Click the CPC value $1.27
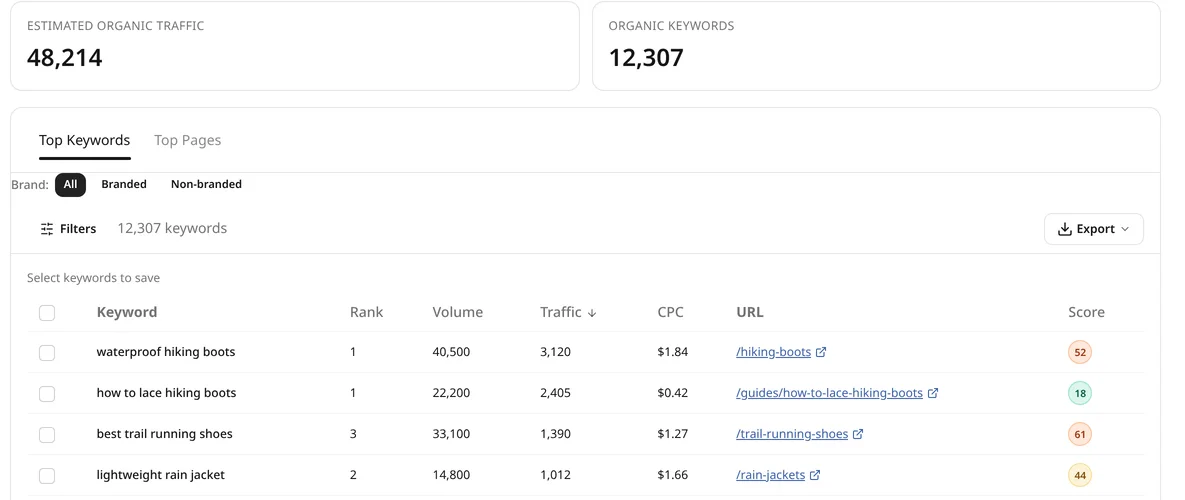 coord(673,434)
